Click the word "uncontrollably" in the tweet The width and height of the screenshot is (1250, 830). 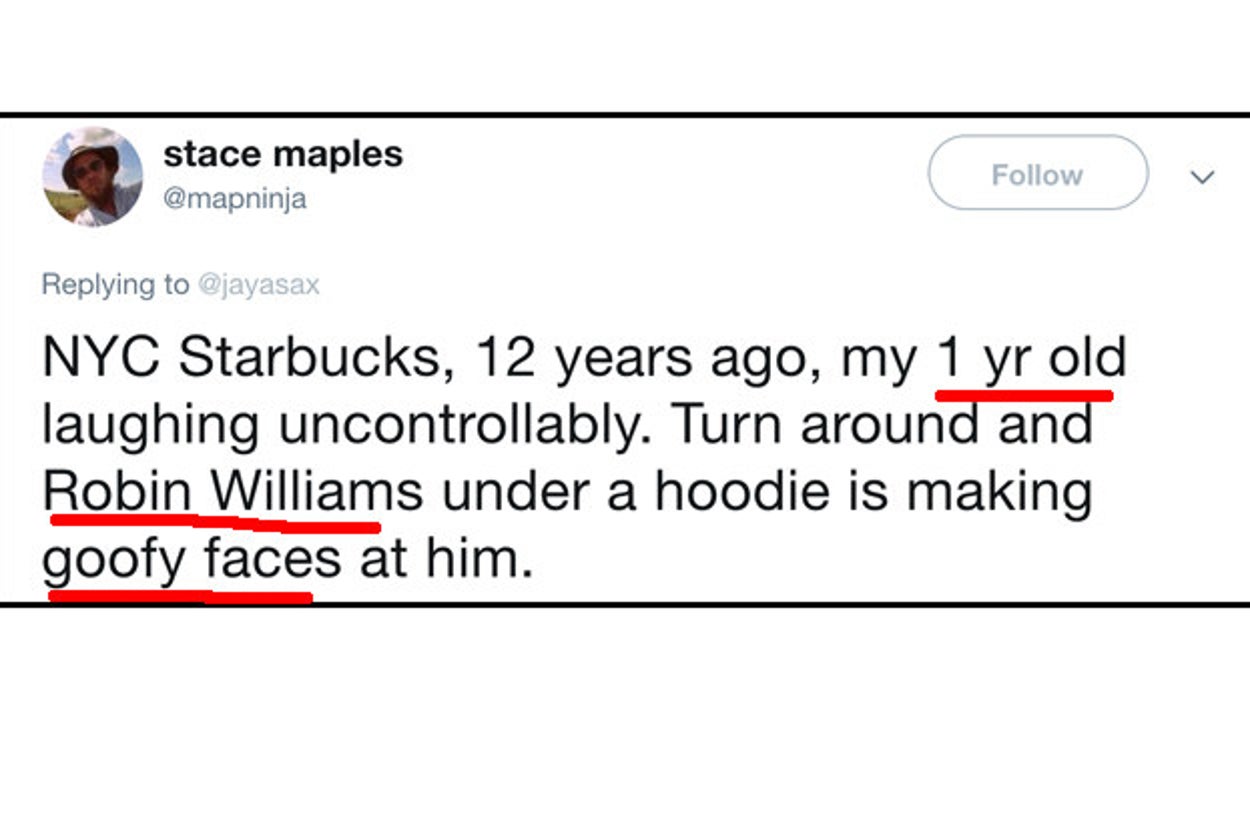point(464,425)
